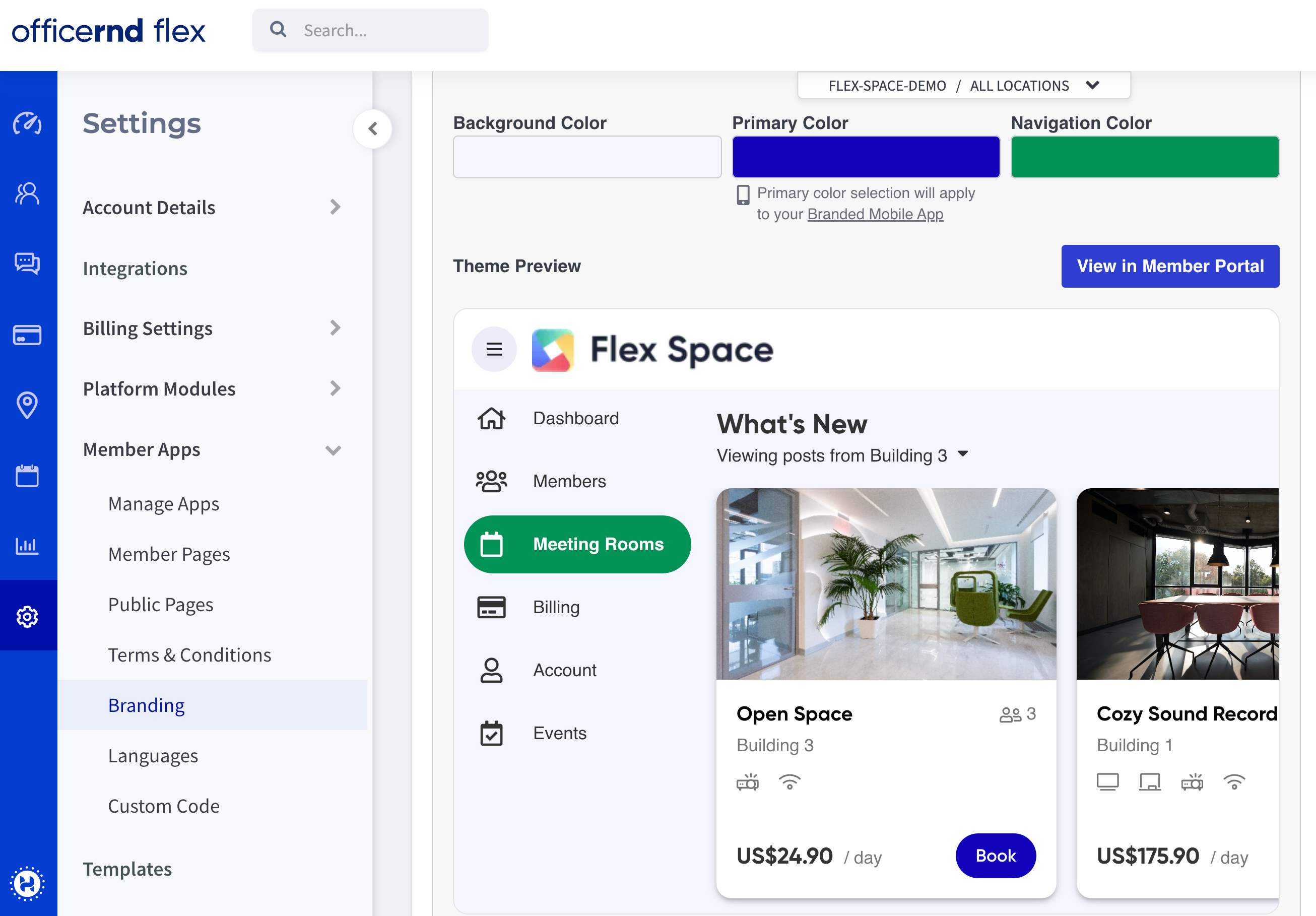The height and width of the screenshot is (916, 1316).
Task: Open the calendar icon in sidebar
Action: click(27, 476)
